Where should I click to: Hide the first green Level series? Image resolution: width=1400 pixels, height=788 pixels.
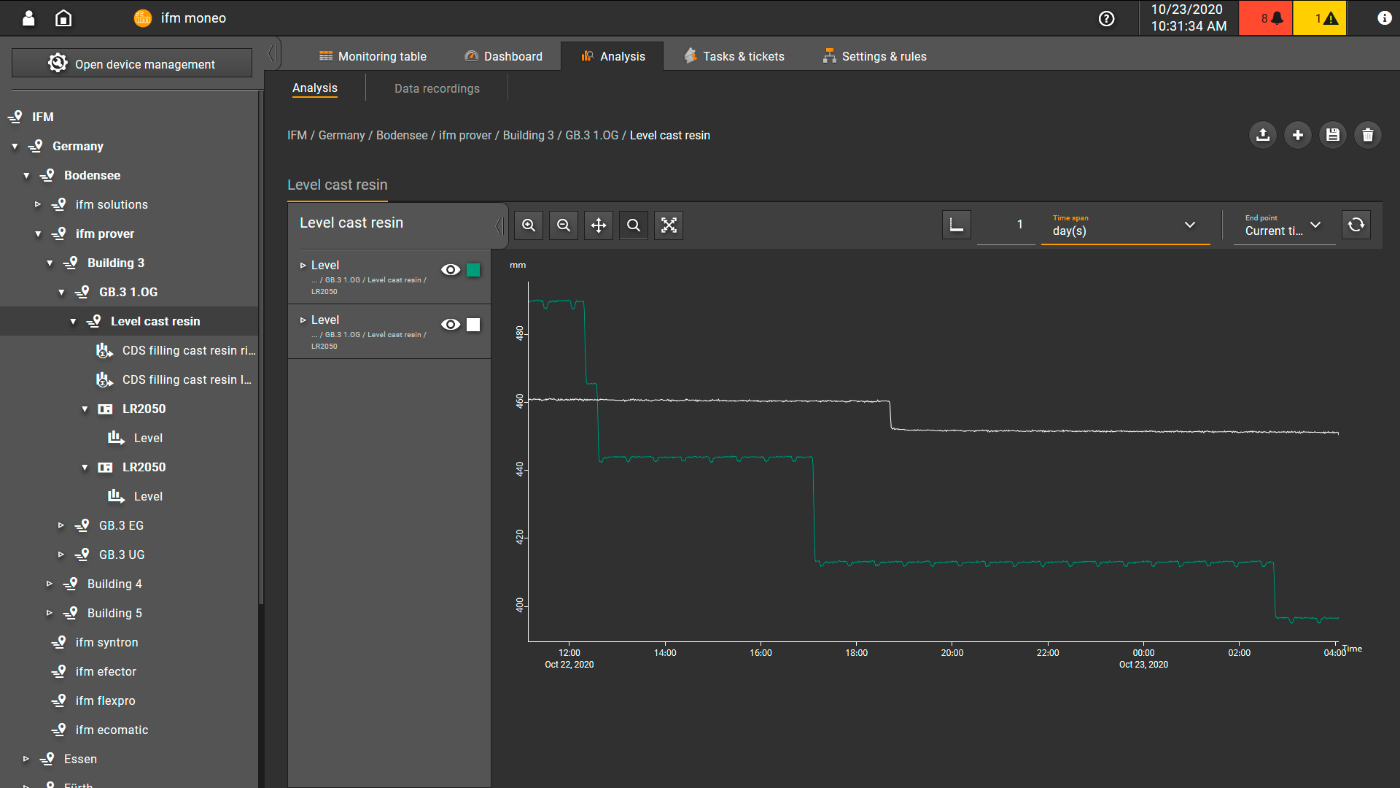tap(450, 269)
